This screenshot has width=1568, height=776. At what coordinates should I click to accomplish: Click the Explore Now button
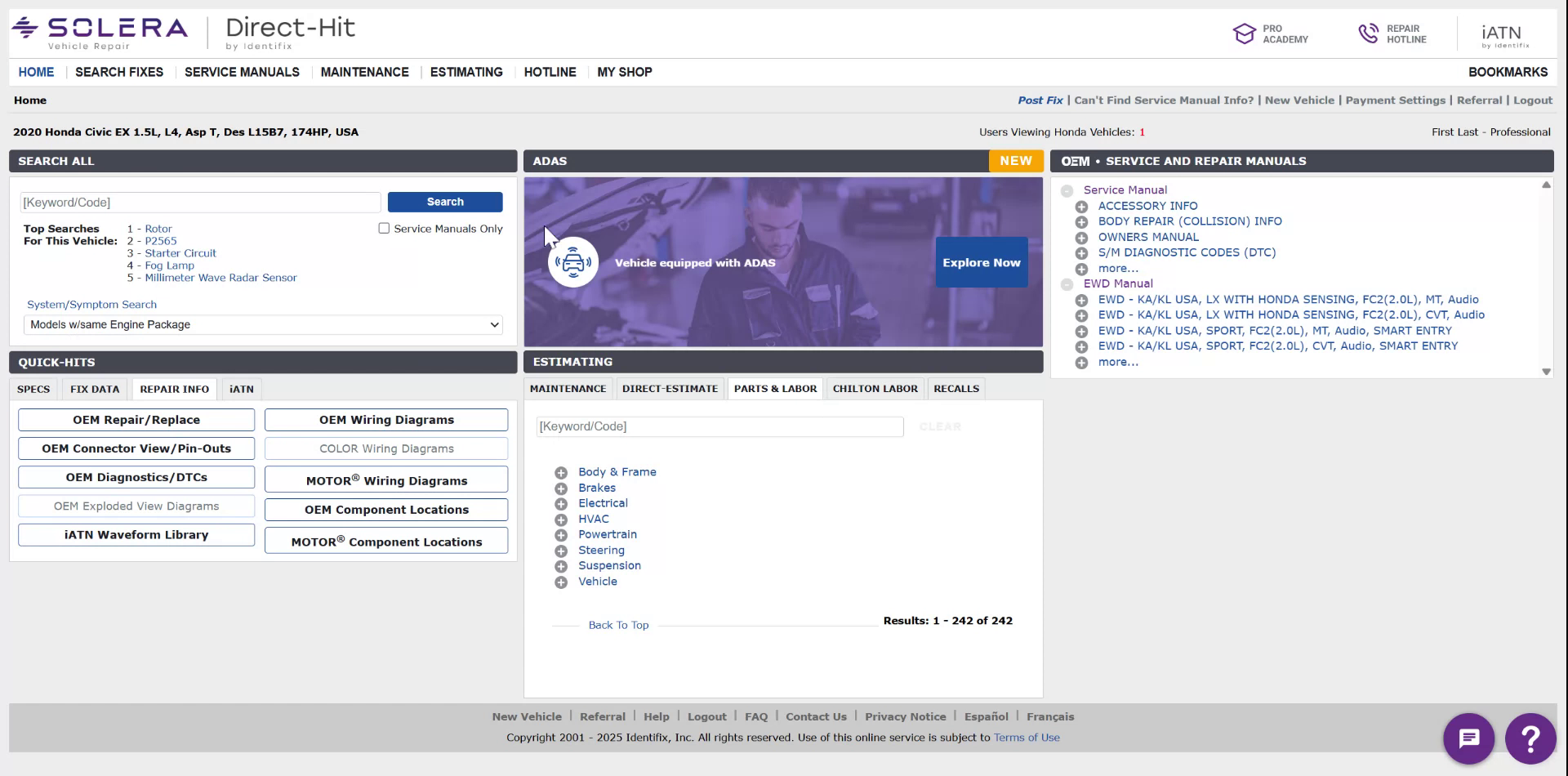pos(982,262)
